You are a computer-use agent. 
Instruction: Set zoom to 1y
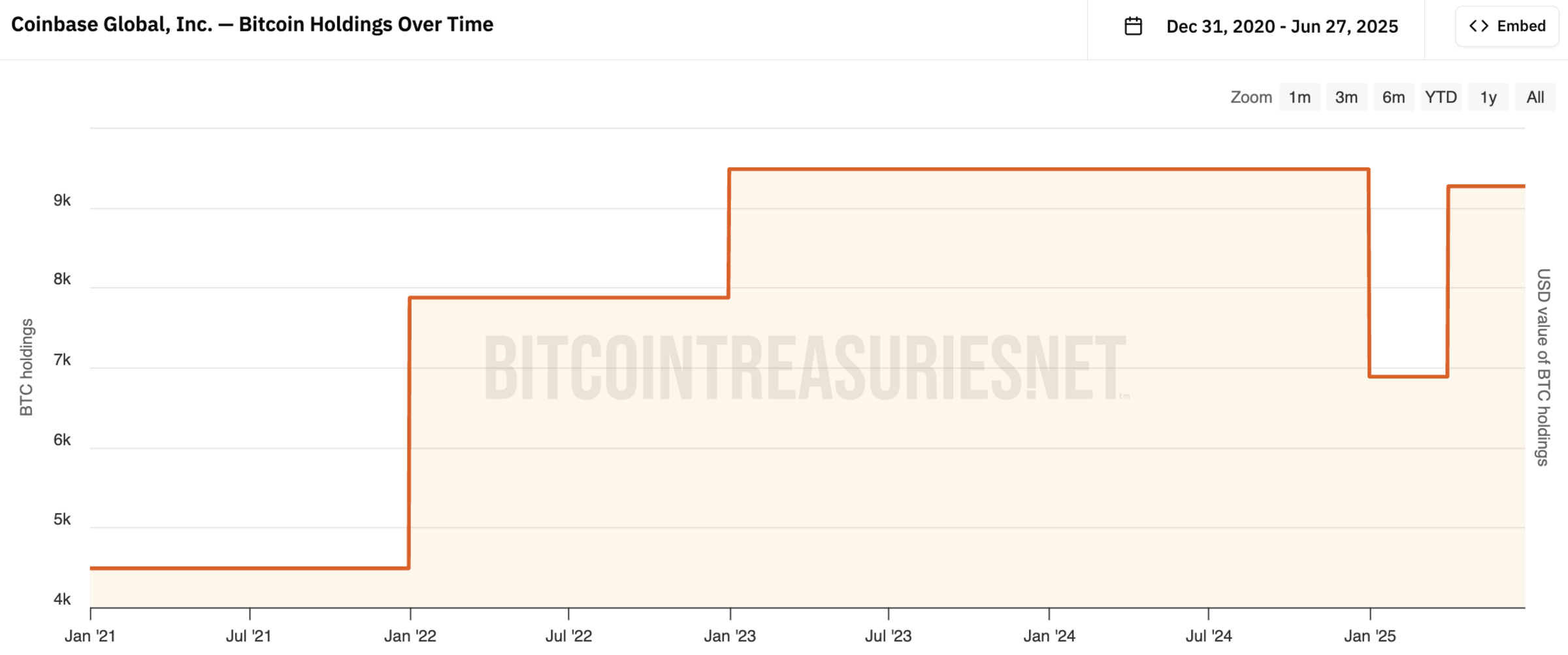[x=1488, y=97]
